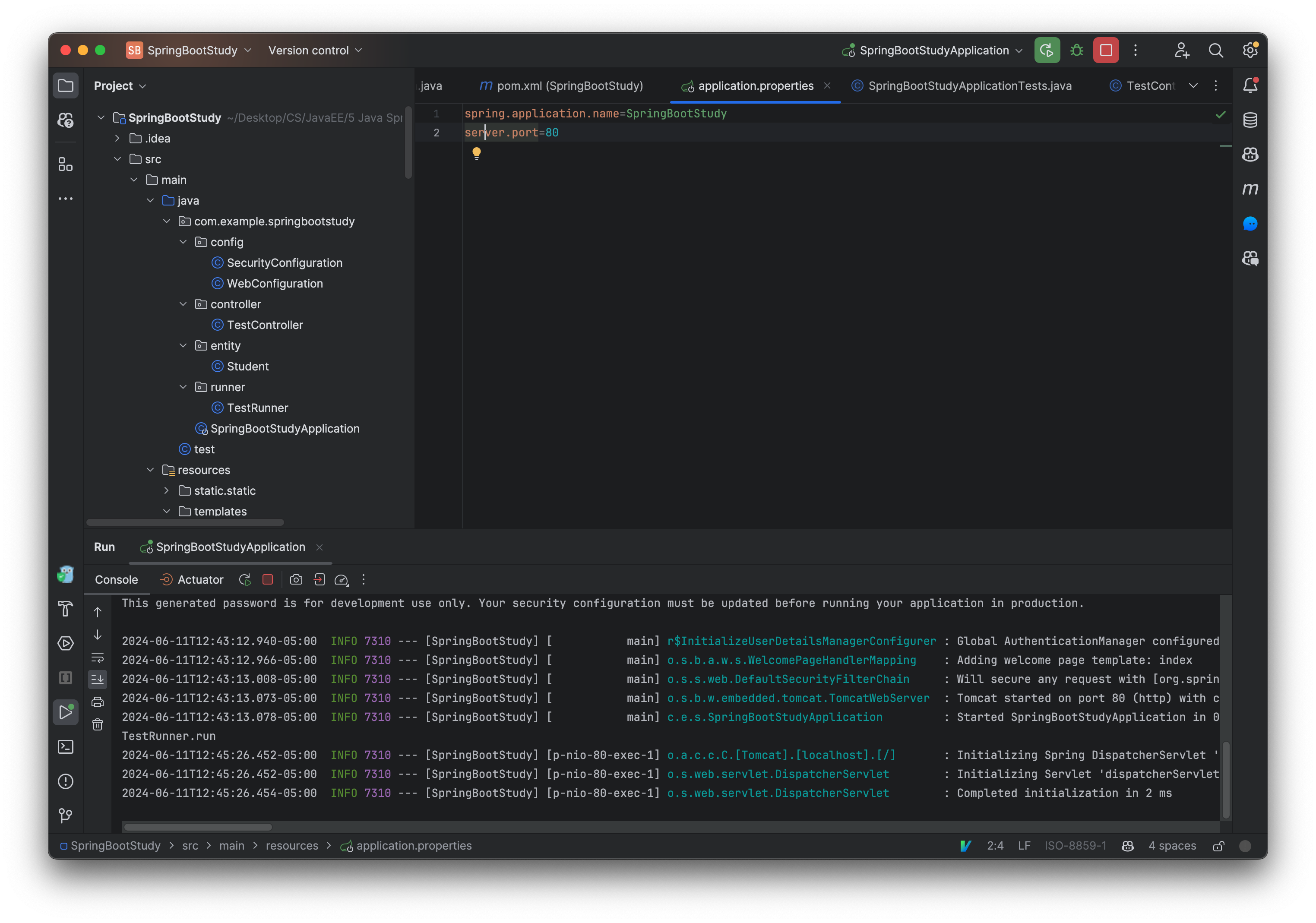Viewport: 1316px width, 923px height.
Task: Expand the .idea folder
Action: (x=117, y=138)
